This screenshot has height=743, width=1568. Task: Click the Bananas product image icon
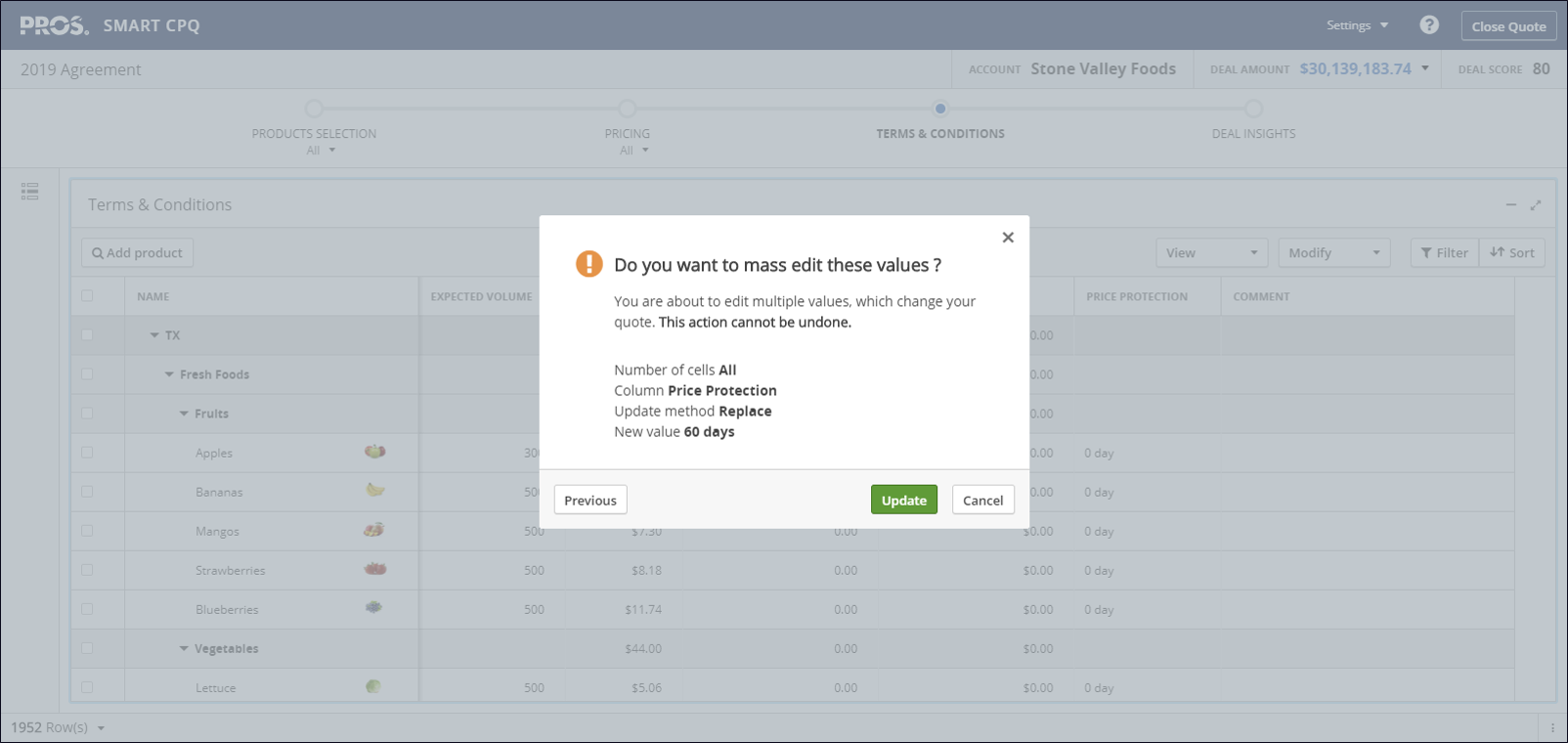(x=374, y=490)
